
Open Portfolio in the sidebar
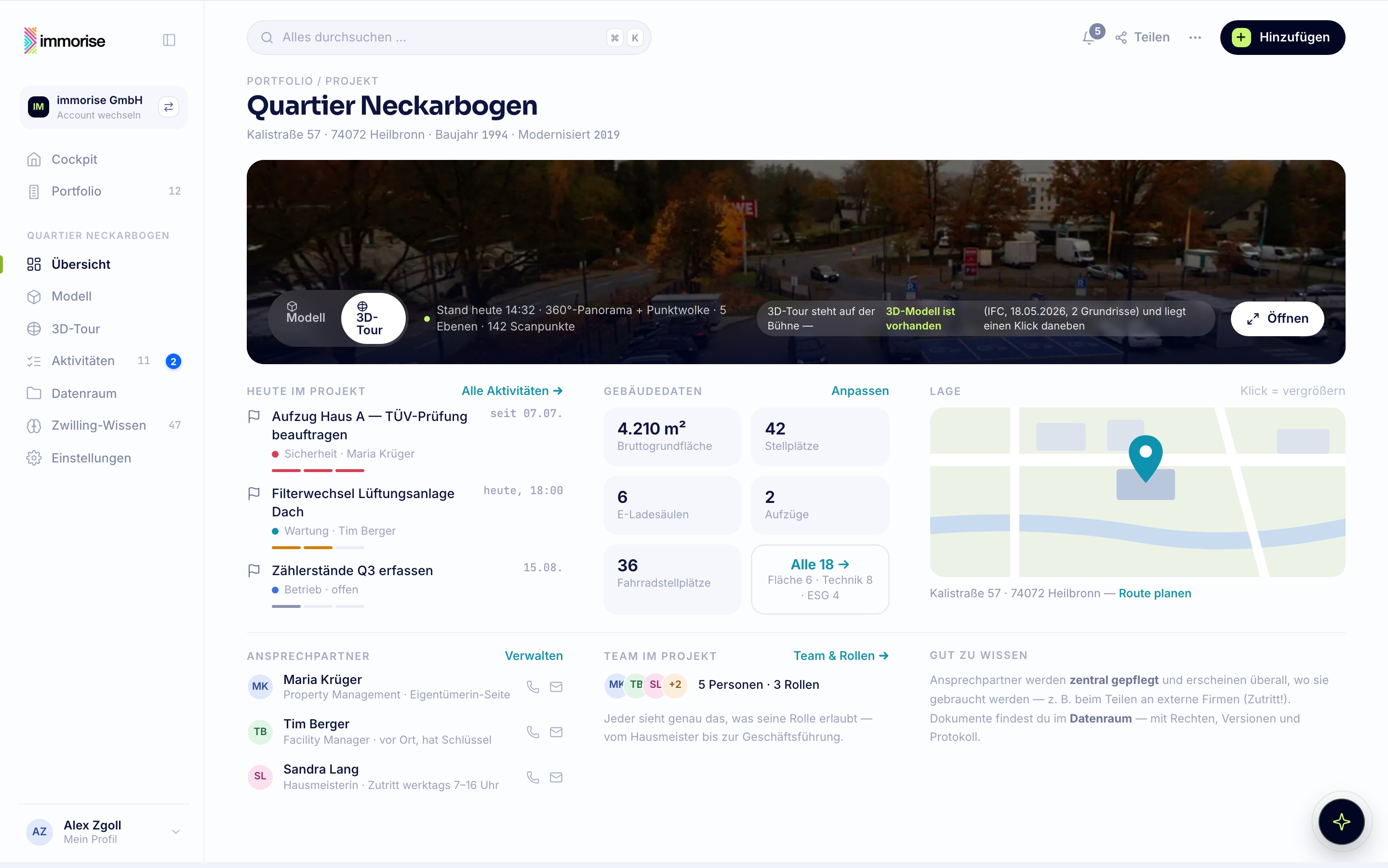pyautogui.click(x=103, y=191)
